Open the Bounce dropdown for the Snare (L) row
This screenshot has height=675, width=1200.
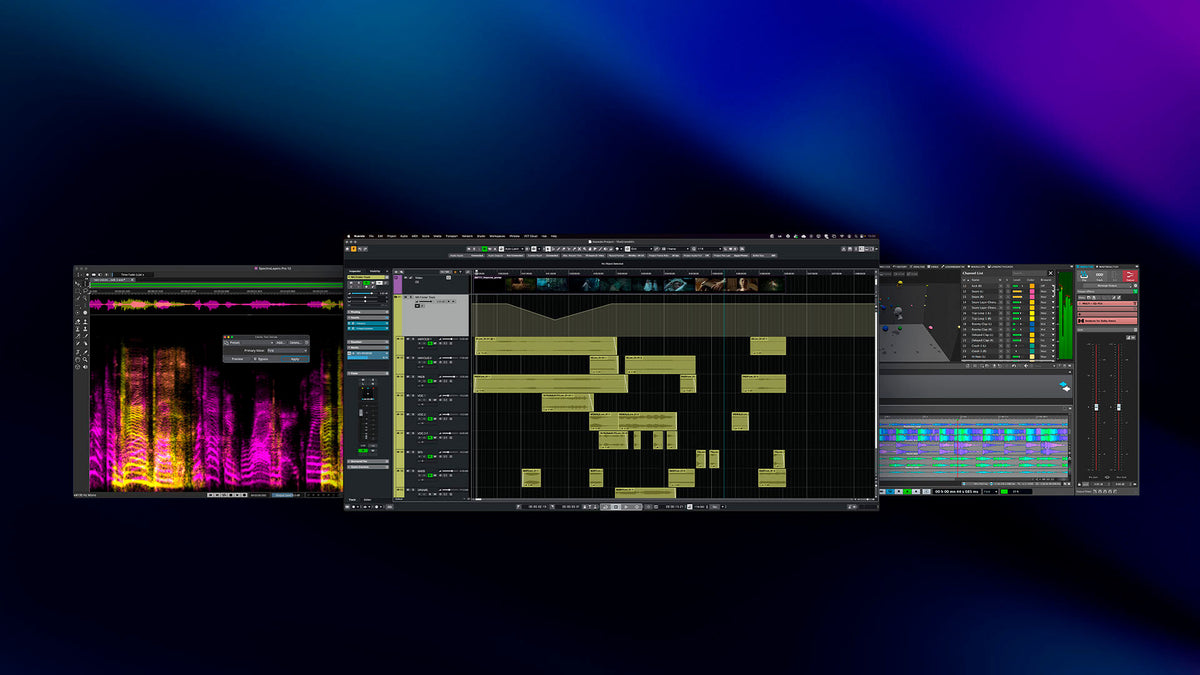[1047, 291]
